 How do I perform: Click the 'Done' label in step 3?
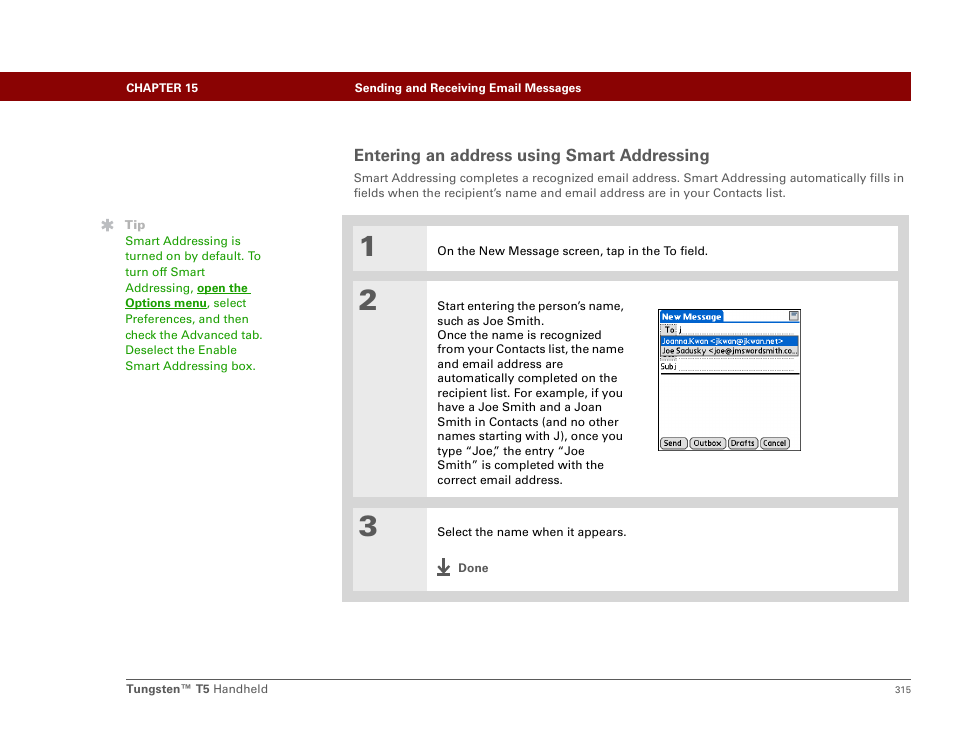(473, 568)
